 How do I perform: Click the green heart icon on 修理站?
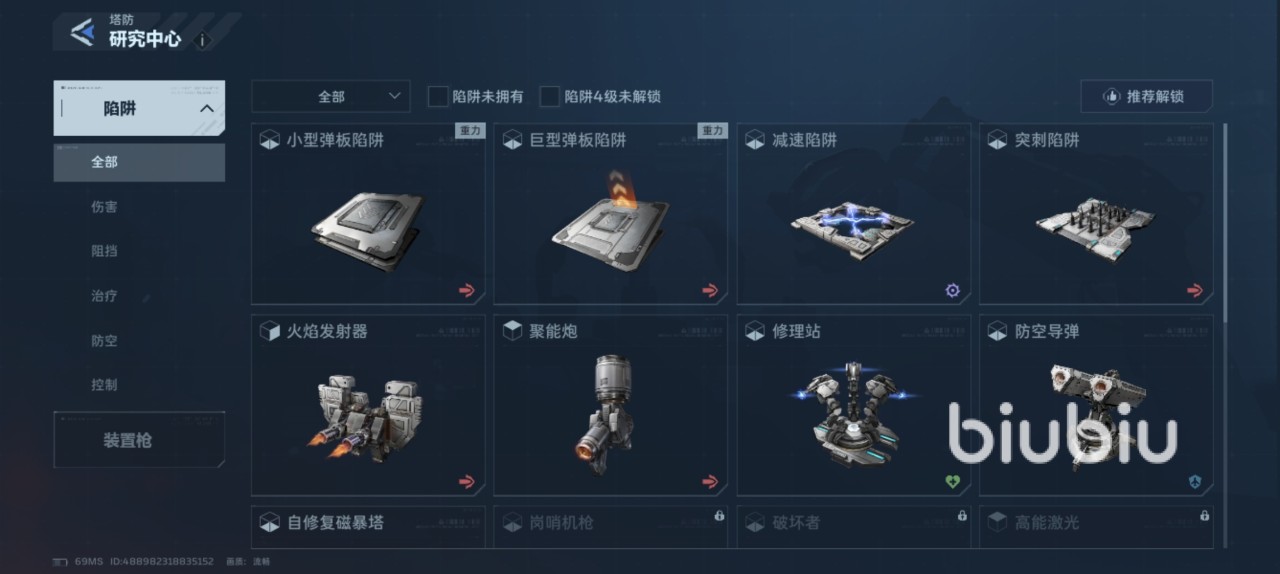[x=953, y=482]
